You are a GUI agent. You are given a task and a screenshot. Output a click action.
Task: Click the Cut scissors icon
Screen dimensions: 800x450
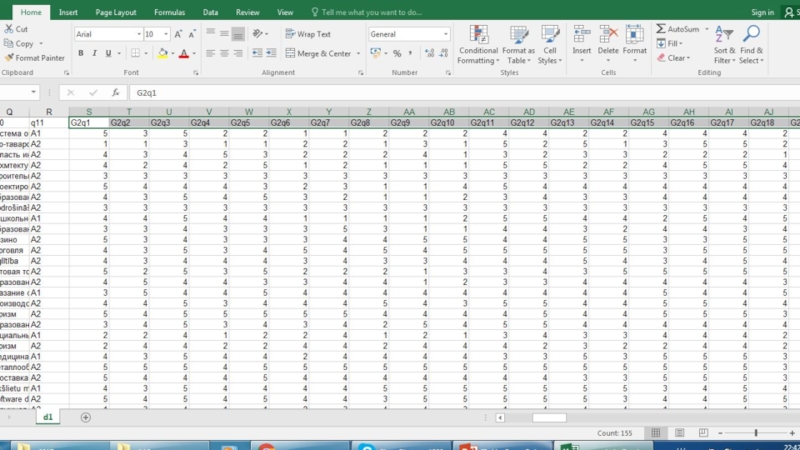[x=8, y=29]
